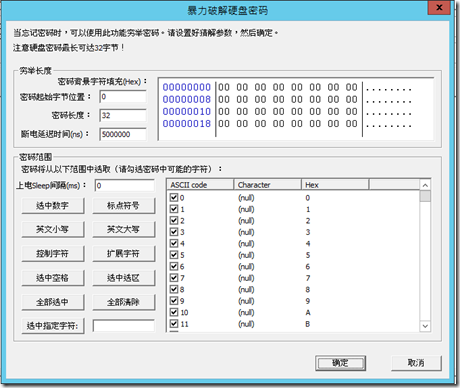
Task: Uncheck ASCII code 6 row
Action: pos(174,266)
